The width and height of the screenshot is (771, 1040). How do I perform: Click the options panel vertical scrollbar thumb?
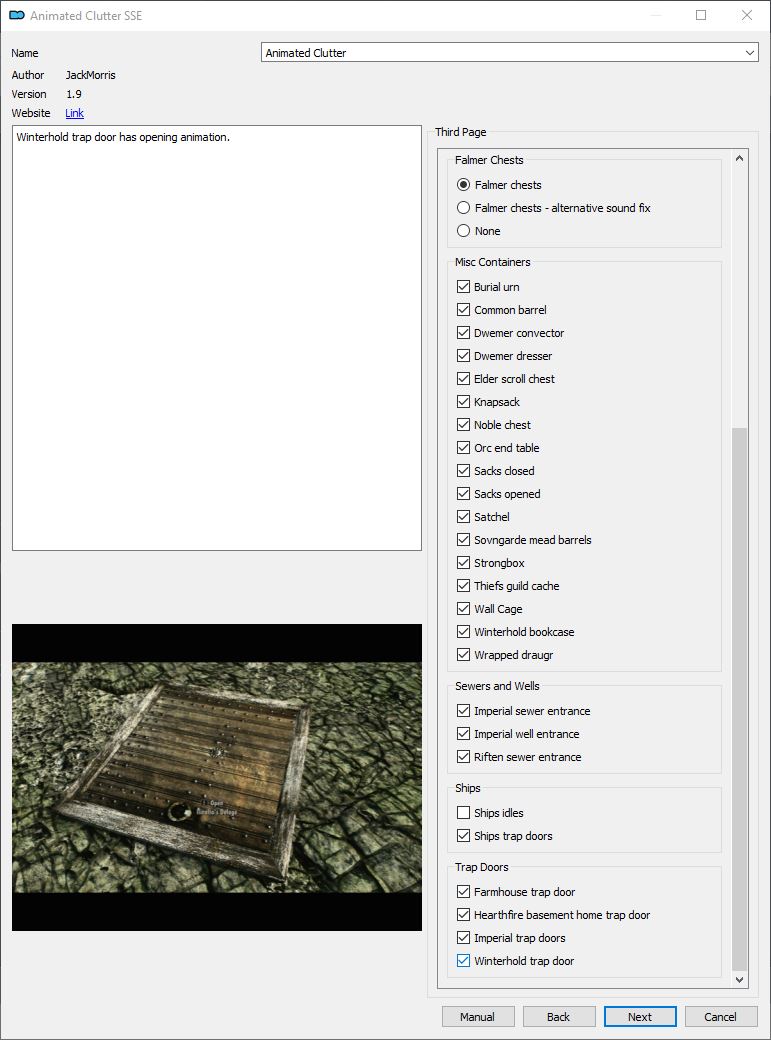(x=739, y=699)
